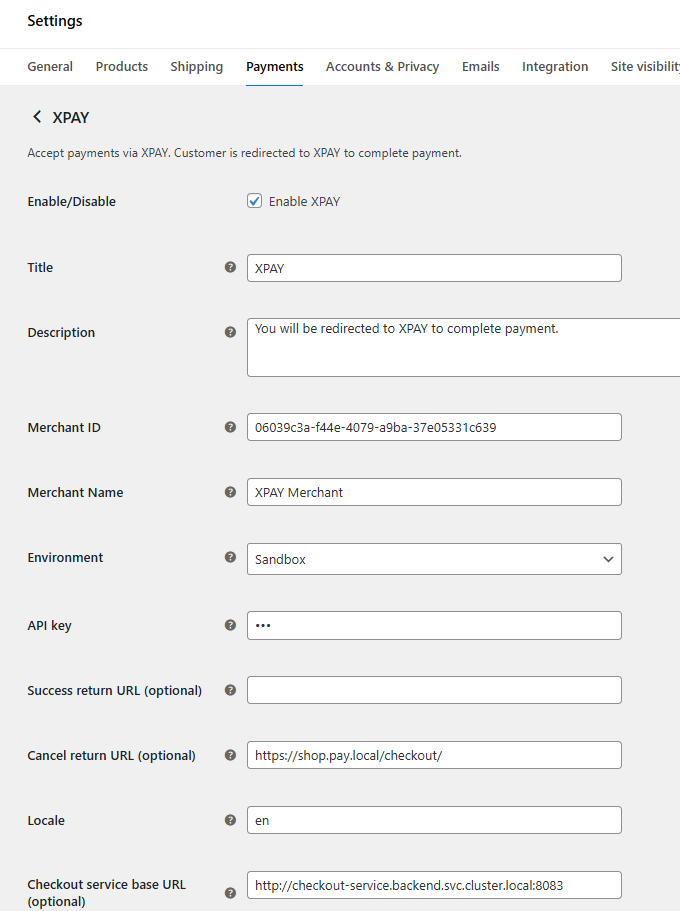Screen dimensions: 680x911
Task: Click Merchant ID help tooltip icon
Action: tap(230, 428)
